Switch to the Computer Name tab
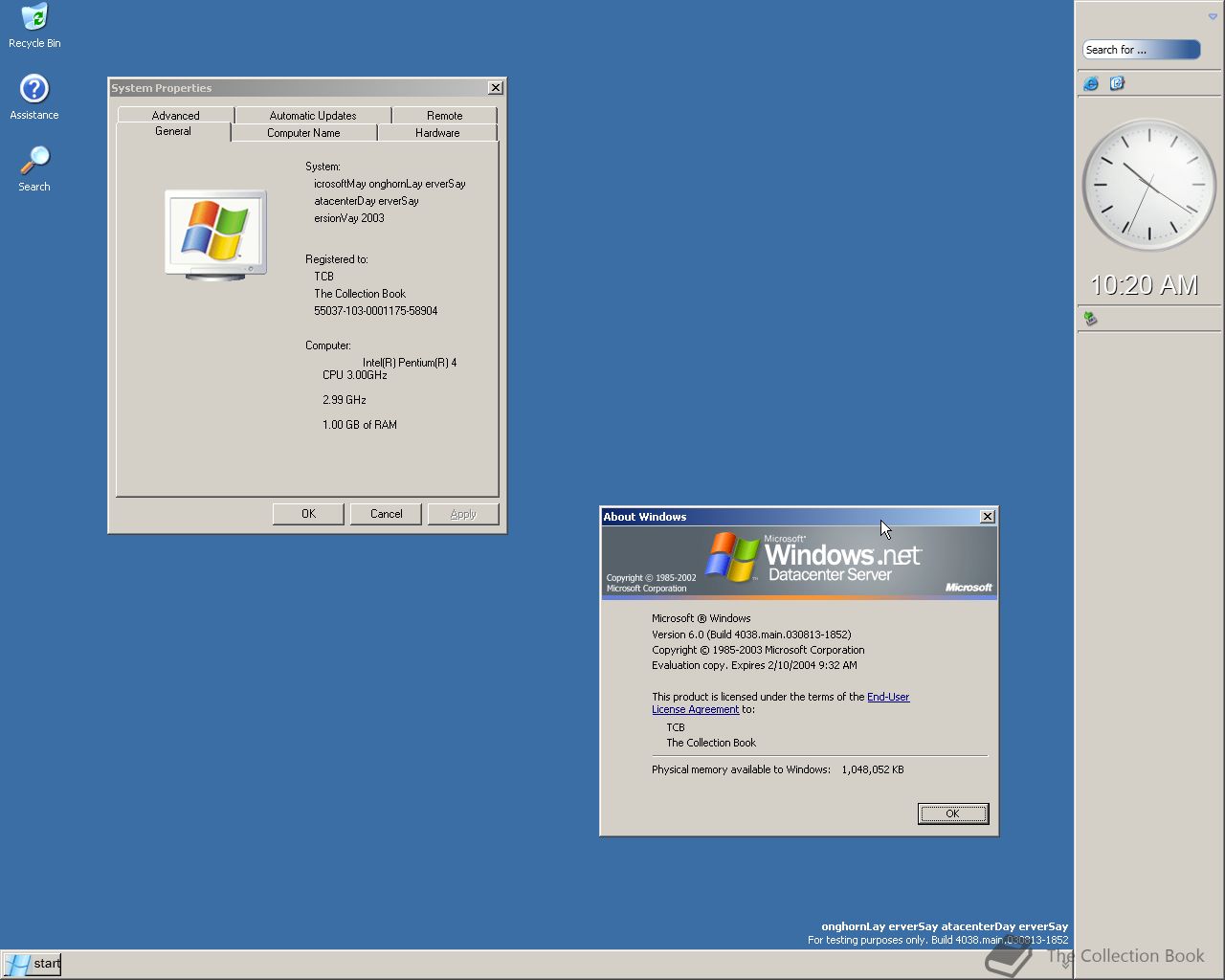Screen dimensions: 1225x980 coord(303,133)
